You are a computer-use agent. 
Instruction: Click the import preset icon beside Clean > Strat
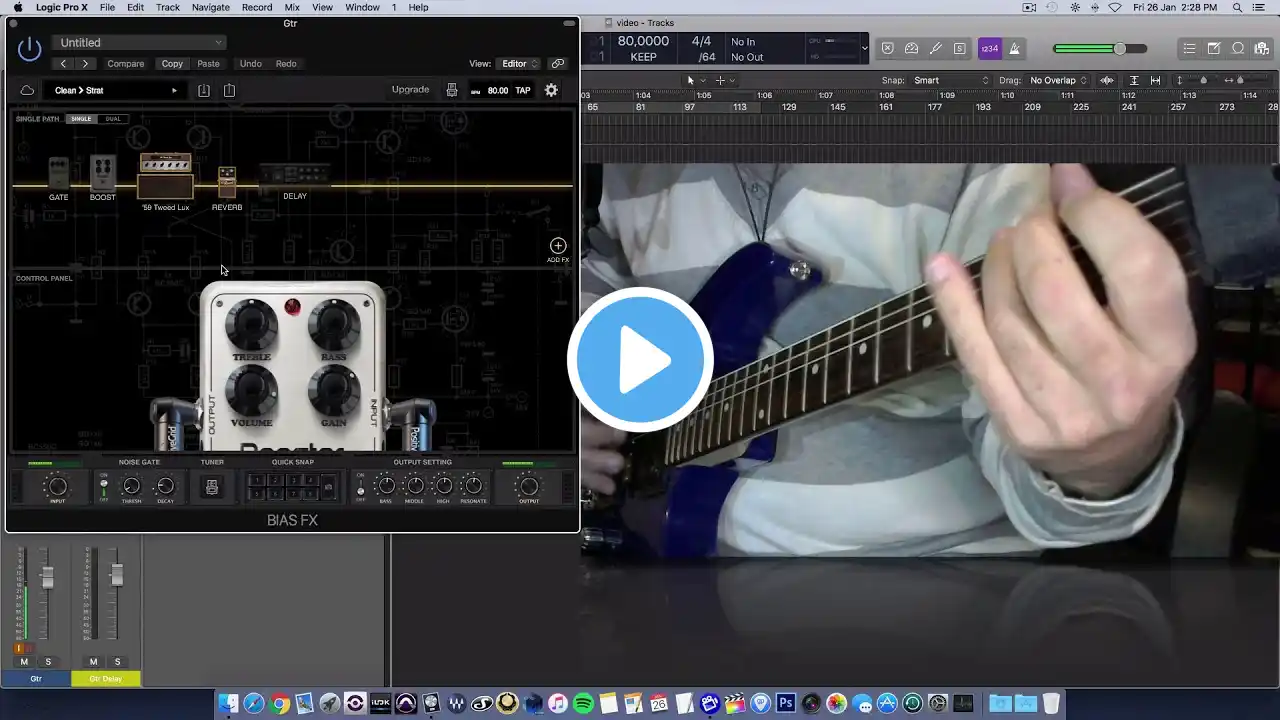pos(204,90)
